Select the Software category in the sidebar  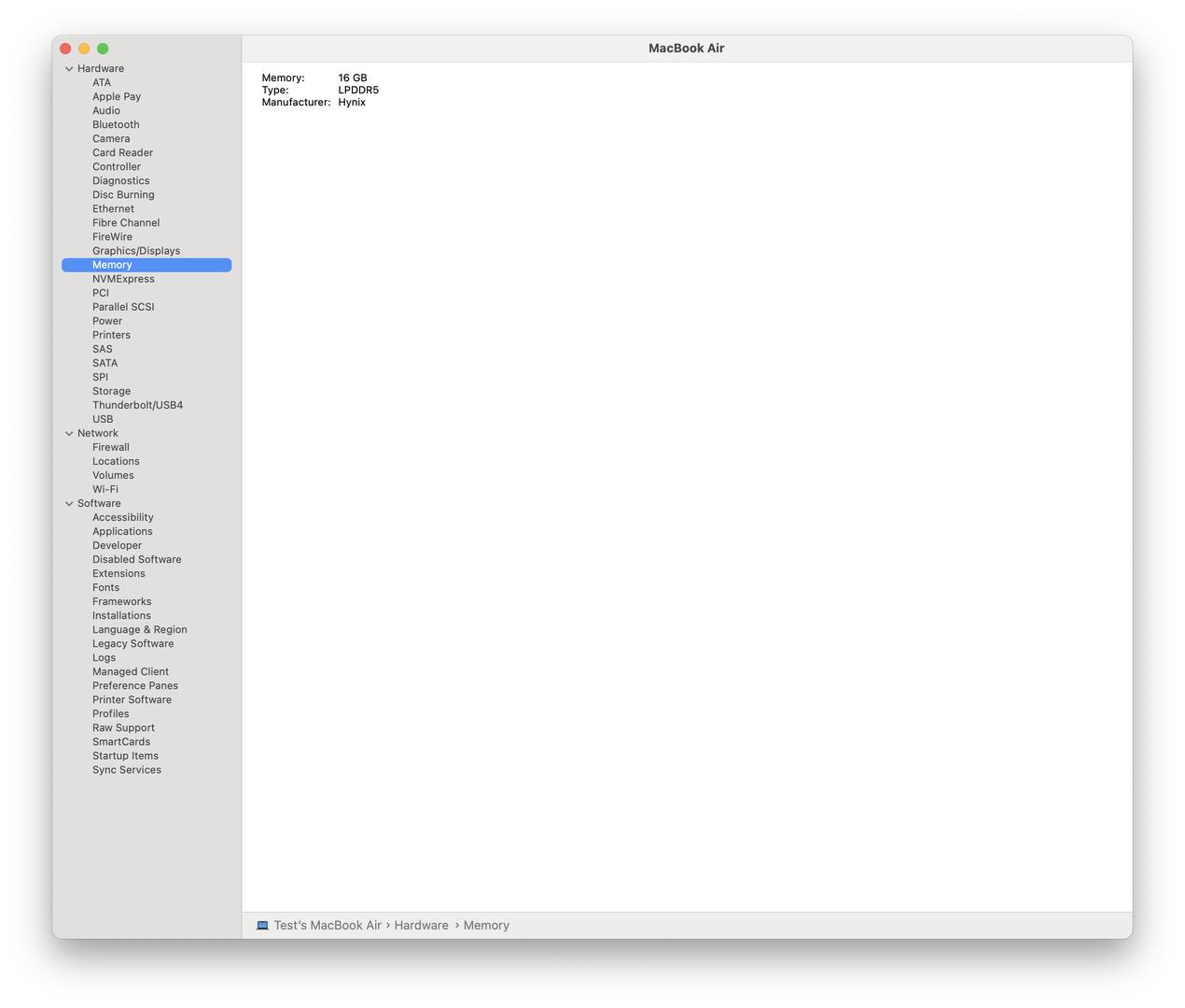click(99, 503)
